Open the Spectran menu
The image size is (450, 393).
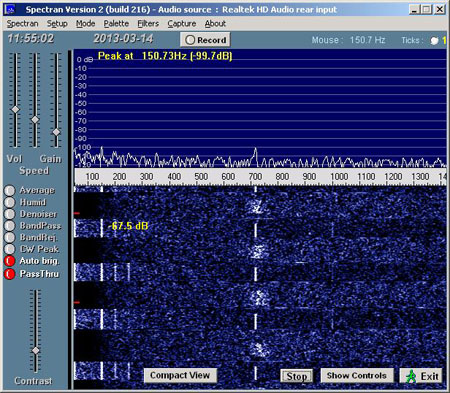pyautogui.click(x=22, y=24)
